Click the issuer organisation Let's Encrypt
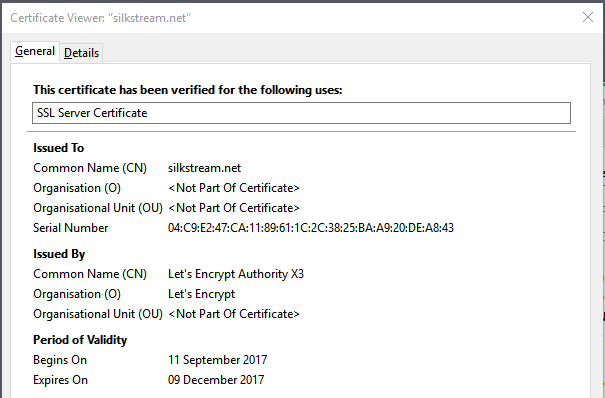Image resolution: width=605 pixels, height=398 pixels. 201,294
